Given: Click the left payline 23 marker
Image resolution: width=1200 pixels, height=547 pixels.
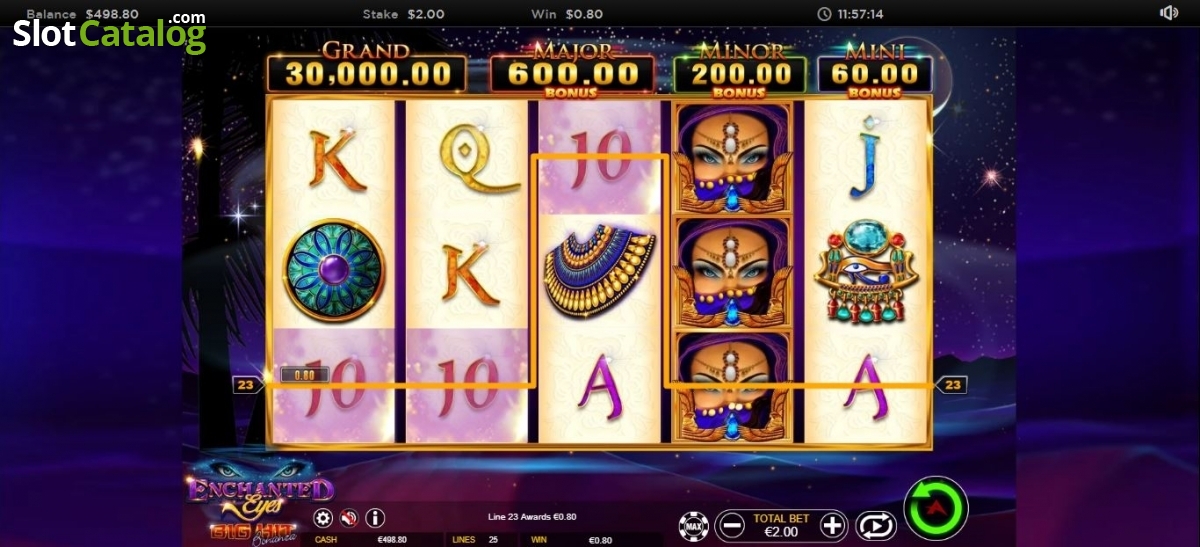Looking at the screenshot, I should point(247,384).
